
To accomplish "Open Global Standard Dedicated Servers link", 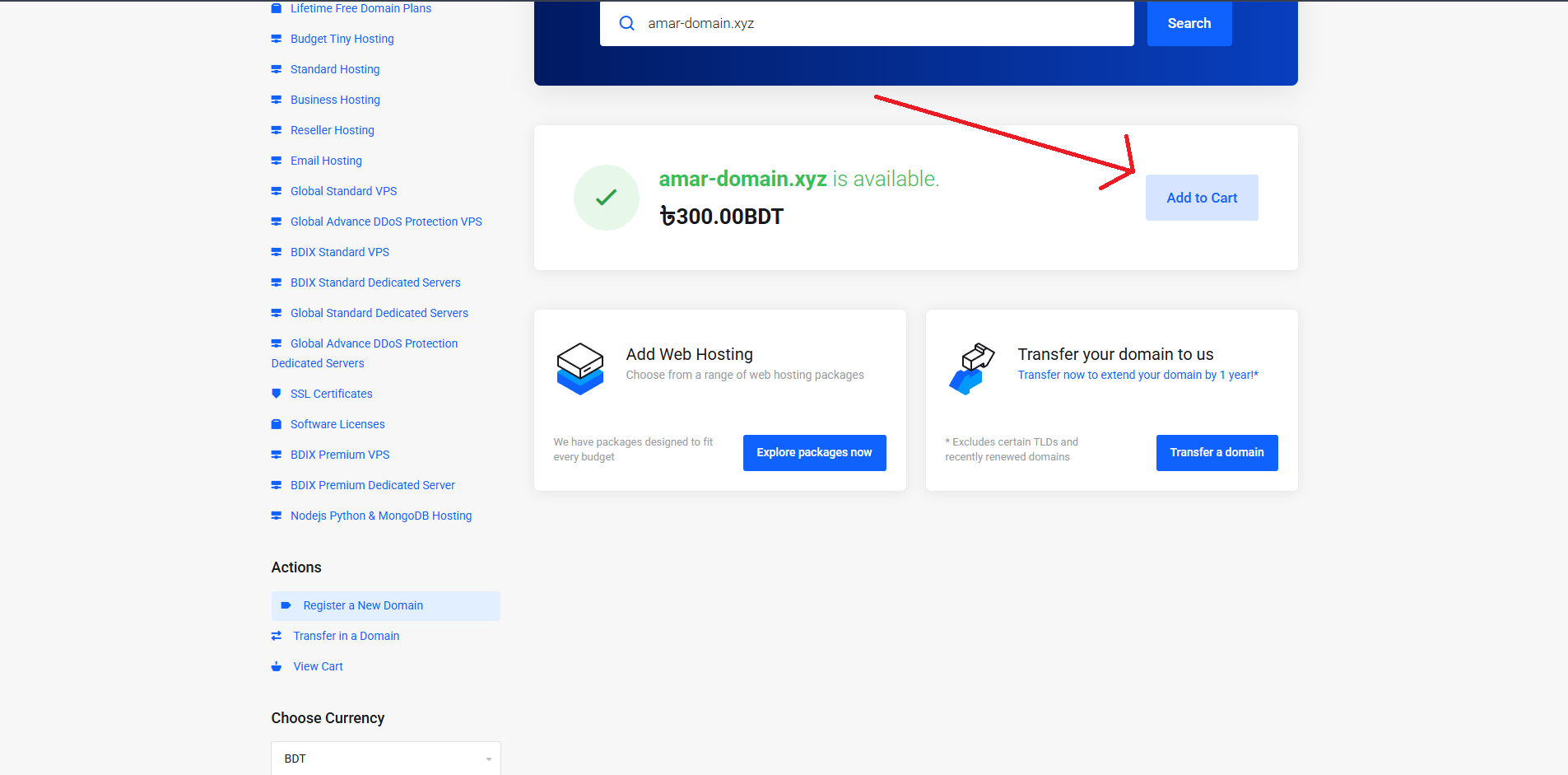I will click(379, 313).
